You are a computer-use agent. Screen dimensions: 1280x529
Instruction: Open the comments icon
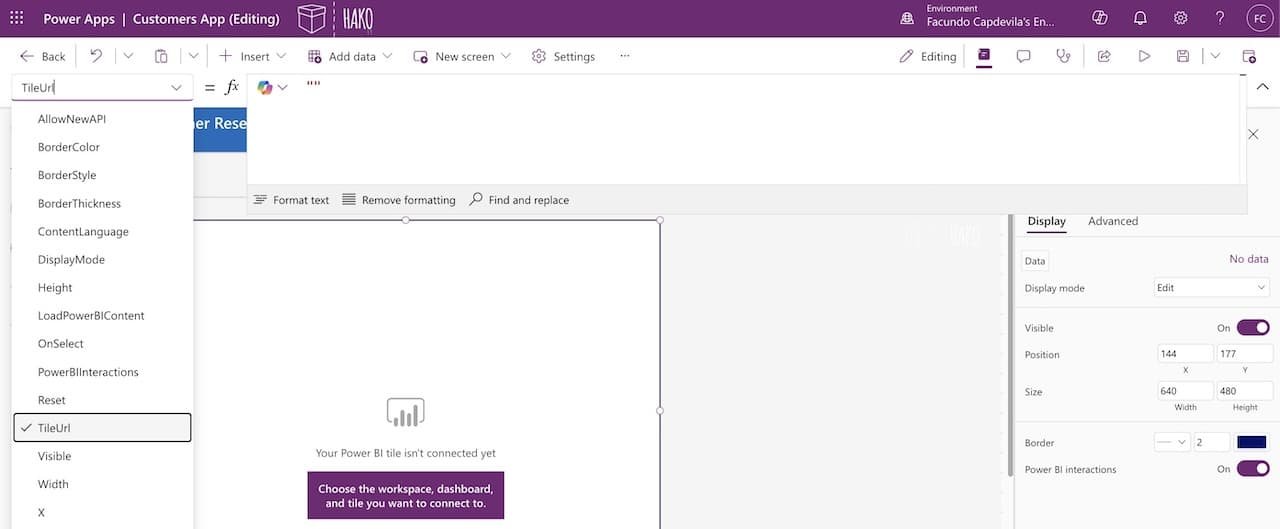point(1024,56)
